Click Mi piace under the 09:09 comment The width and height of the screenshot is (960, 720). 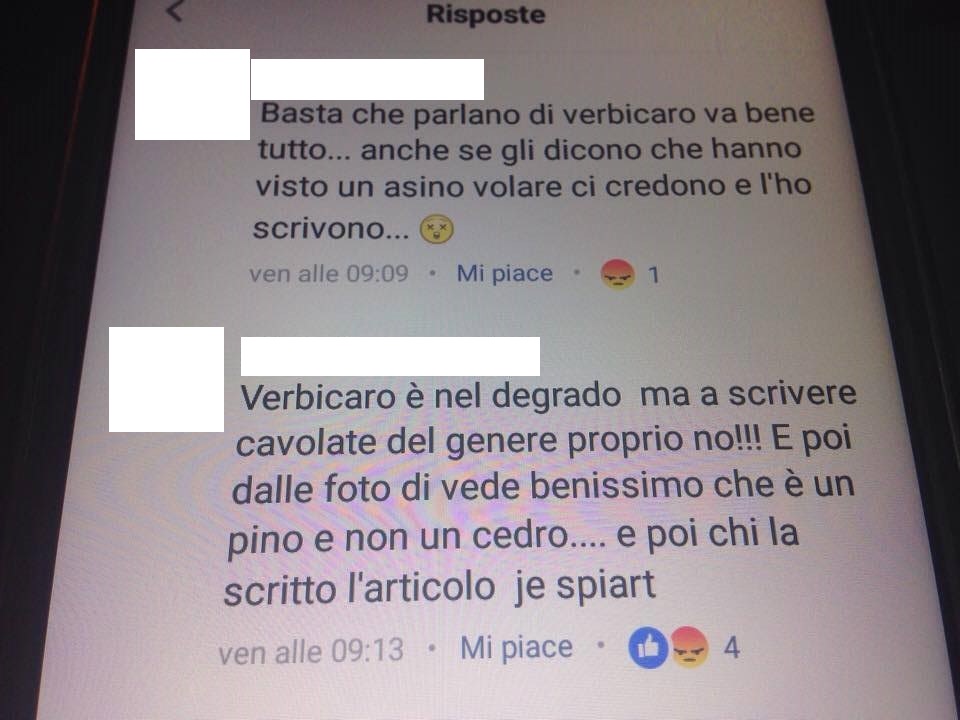click(x=504, y=273)
